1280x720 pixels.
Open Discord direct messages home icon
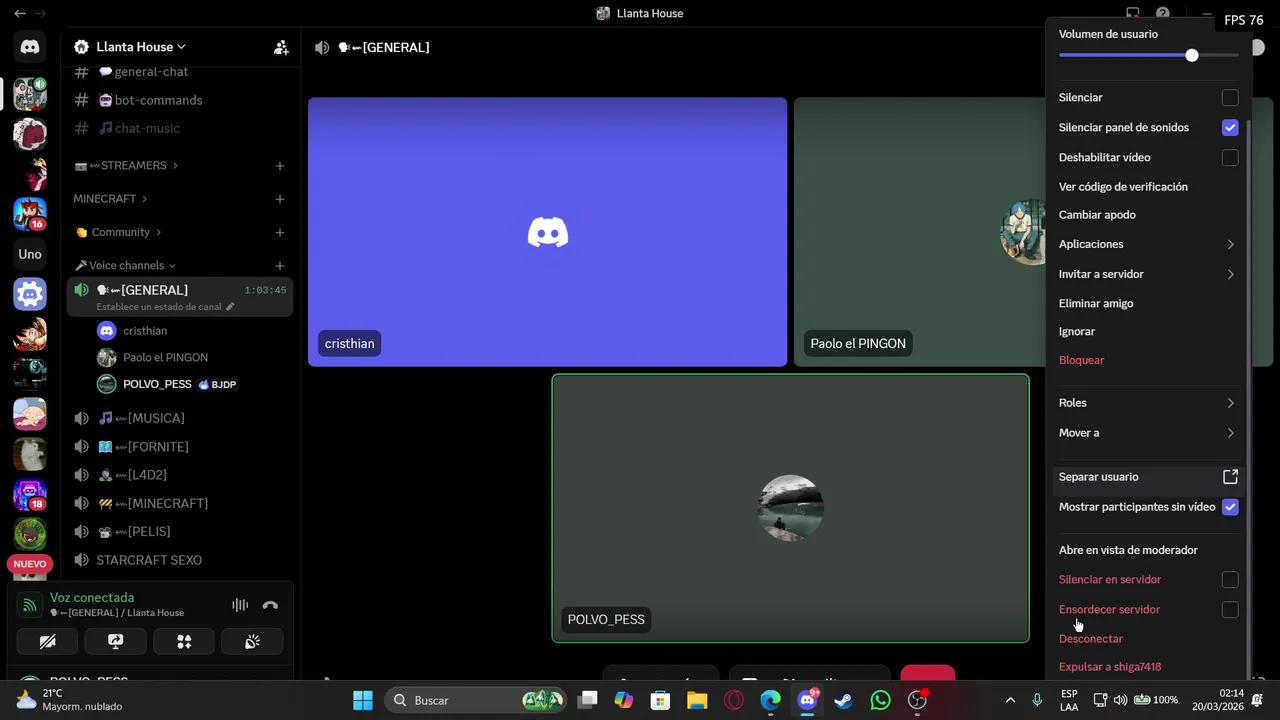[30, 47]
